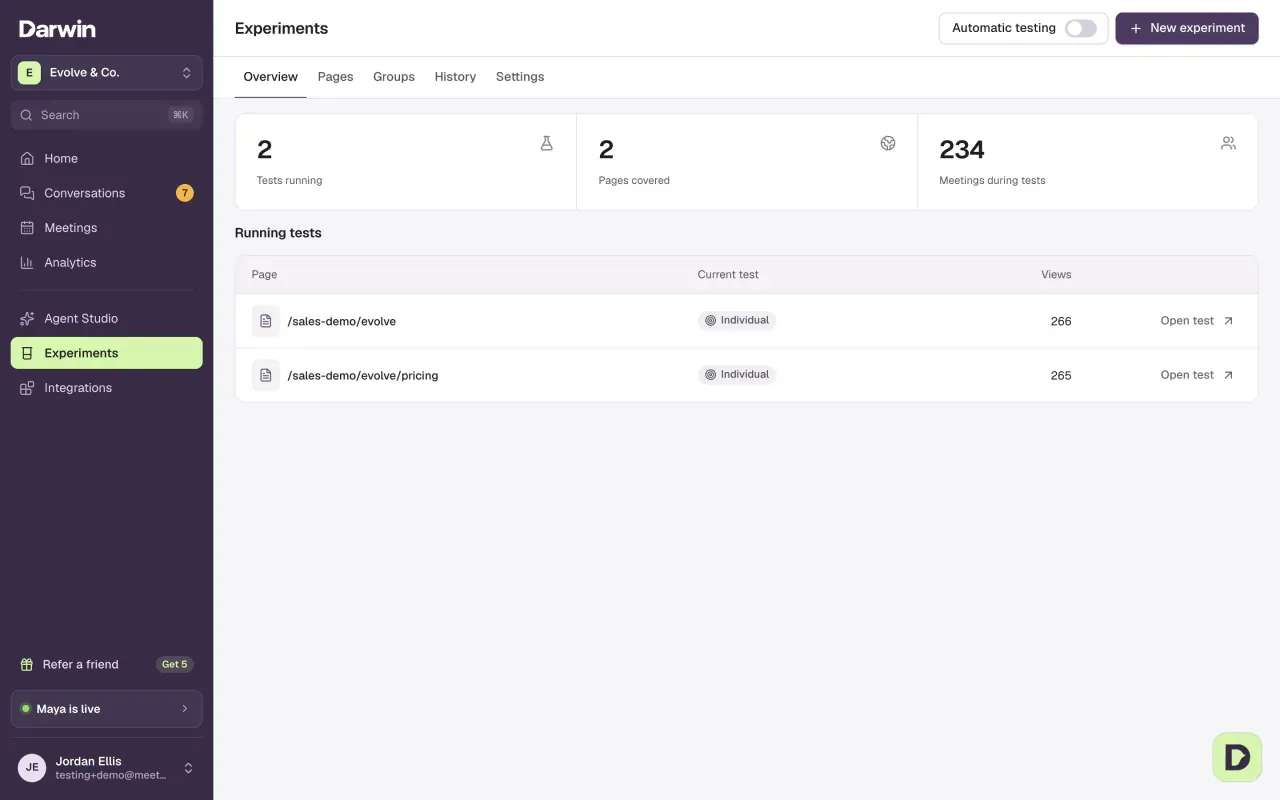
Task: Click the JE user avatar
Action: click(32, 768)
